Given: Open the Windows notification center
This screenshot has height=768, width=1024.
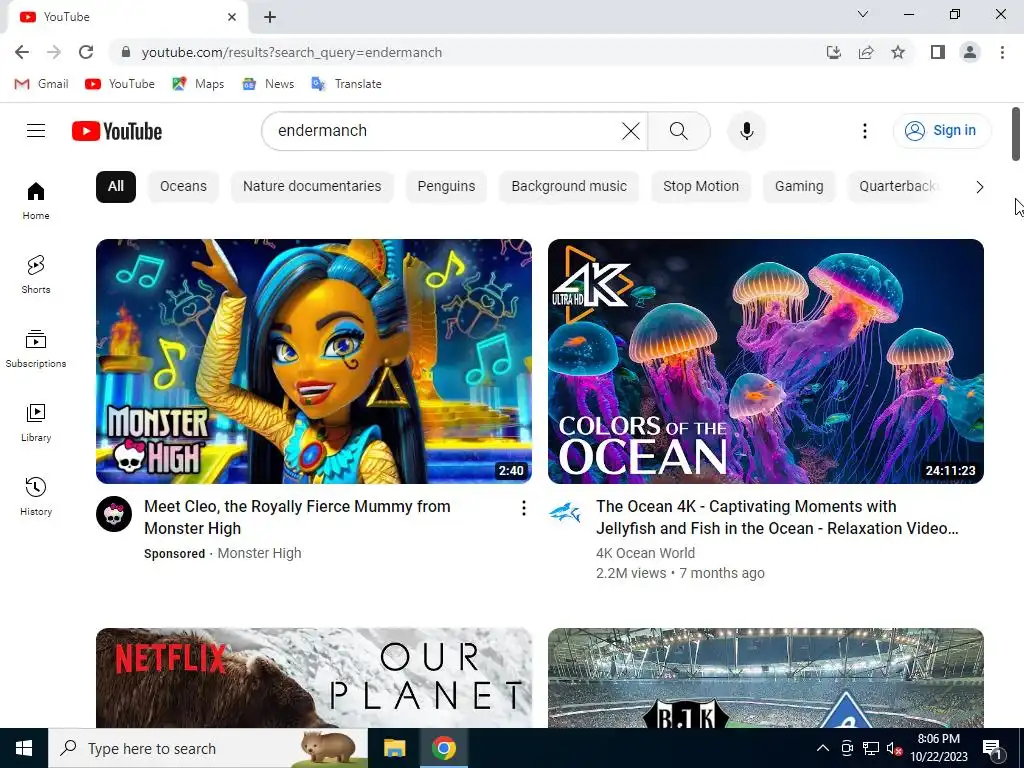Looking at the screenshot, I should click(x=991, y=748).
